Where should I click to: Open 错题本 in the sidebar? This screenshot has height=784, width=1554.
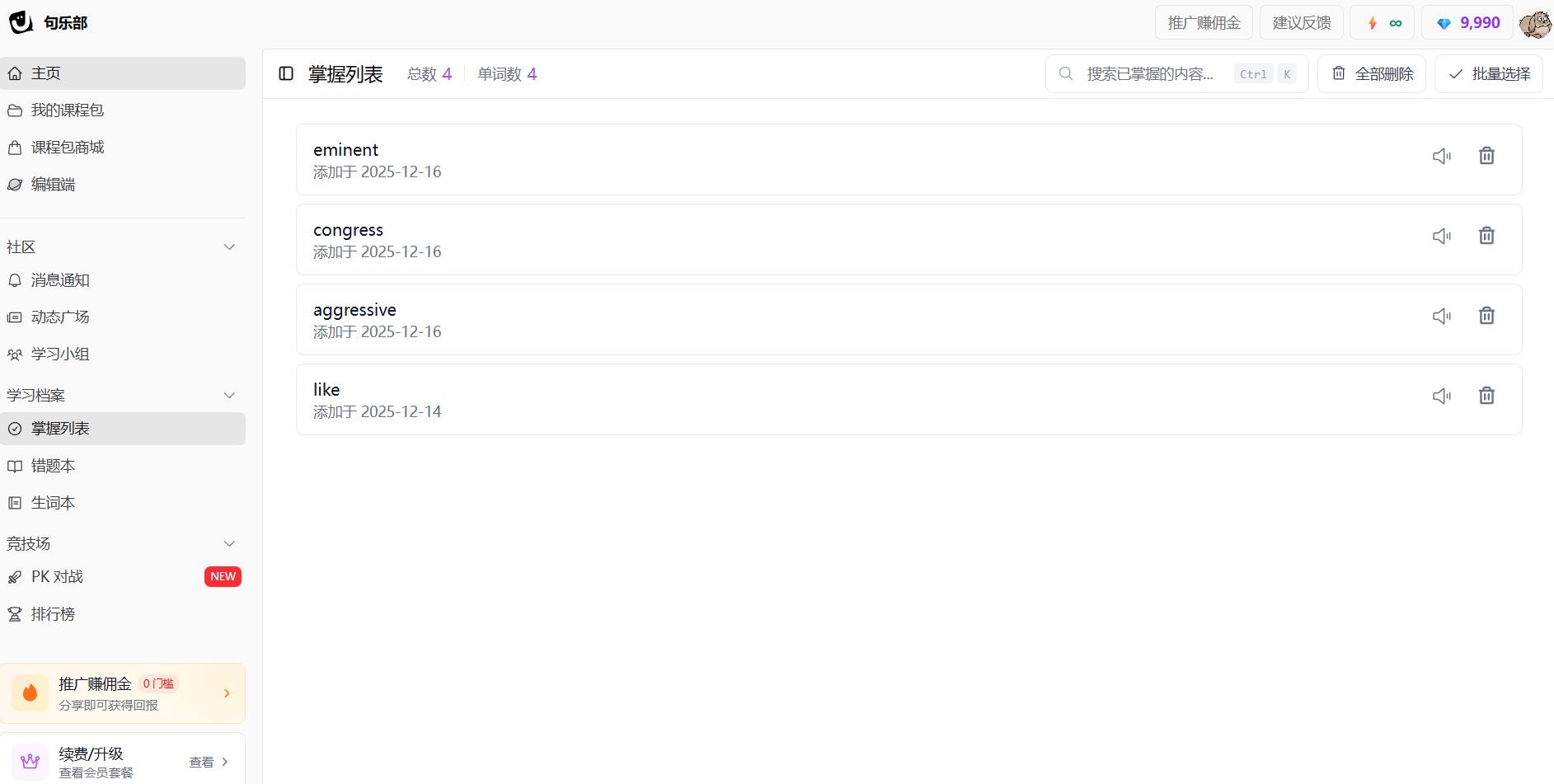53,467
